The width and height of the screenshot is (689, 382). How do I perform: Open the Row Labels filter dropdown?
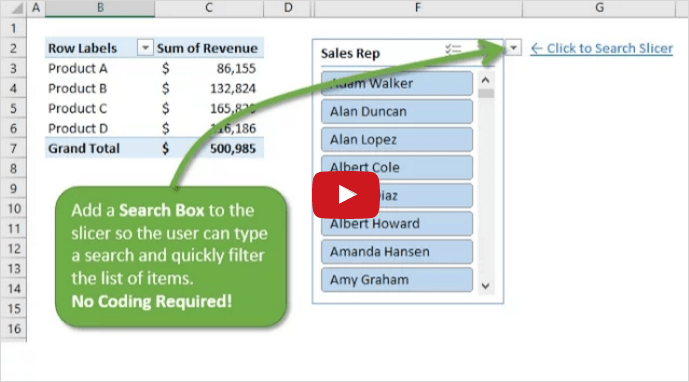(145, 47)
